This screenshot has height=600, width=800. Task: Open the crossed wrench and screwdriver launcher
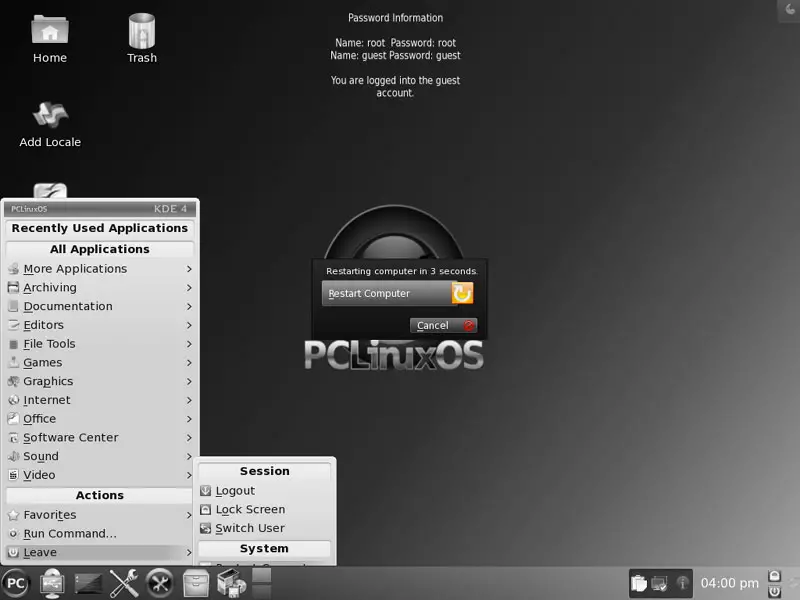click(x=124, y=583)
